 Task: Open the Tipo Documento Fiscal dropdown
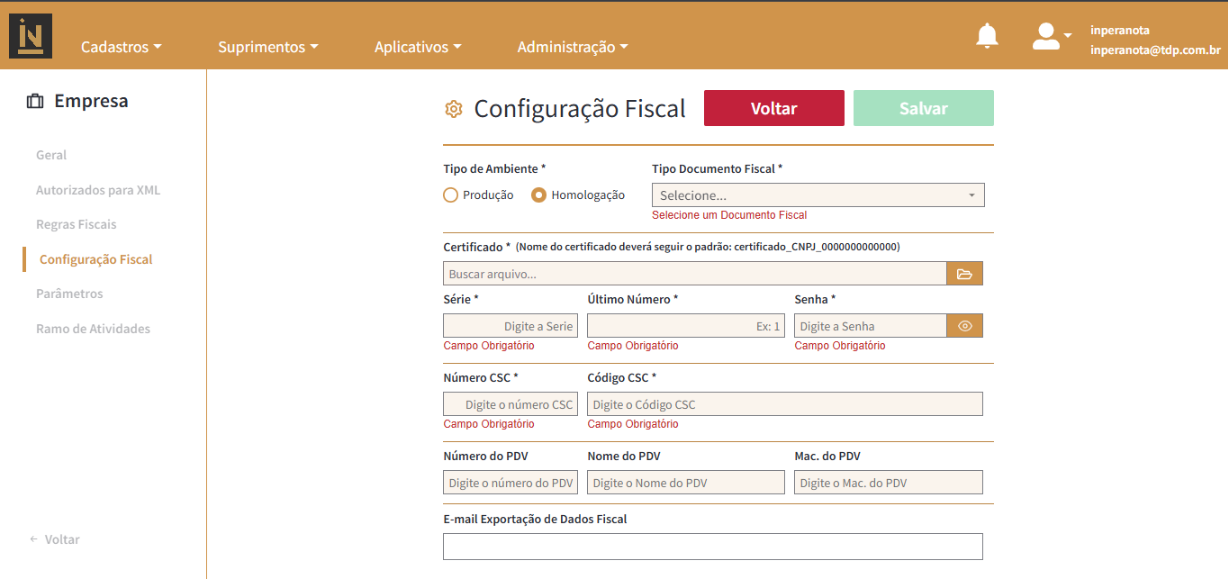(818, 195)
